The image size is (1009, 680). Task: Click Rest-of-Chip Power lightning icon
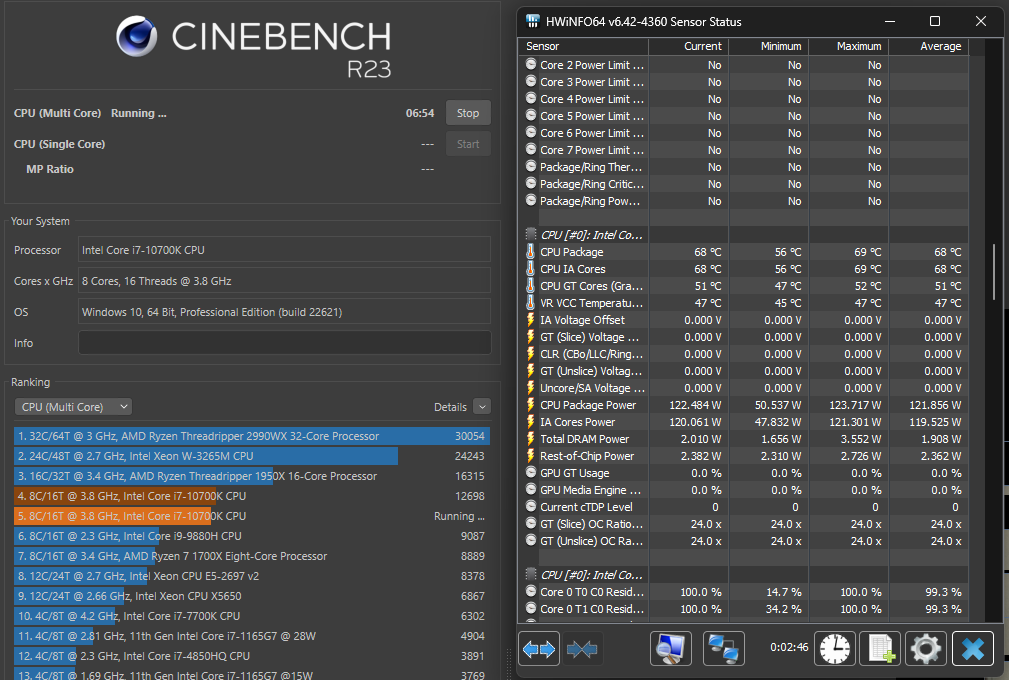coord(530,455)
